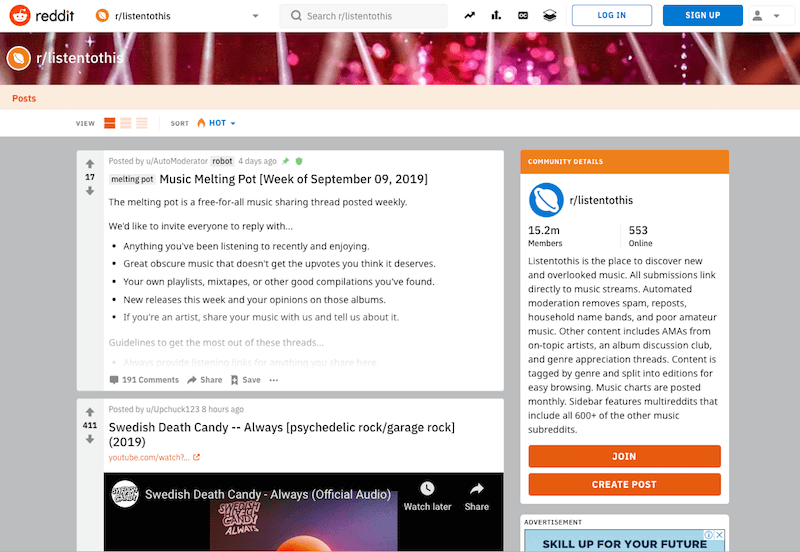
Task: Click the community planet logo in sidebar
Action: click(x=546, y=200)
